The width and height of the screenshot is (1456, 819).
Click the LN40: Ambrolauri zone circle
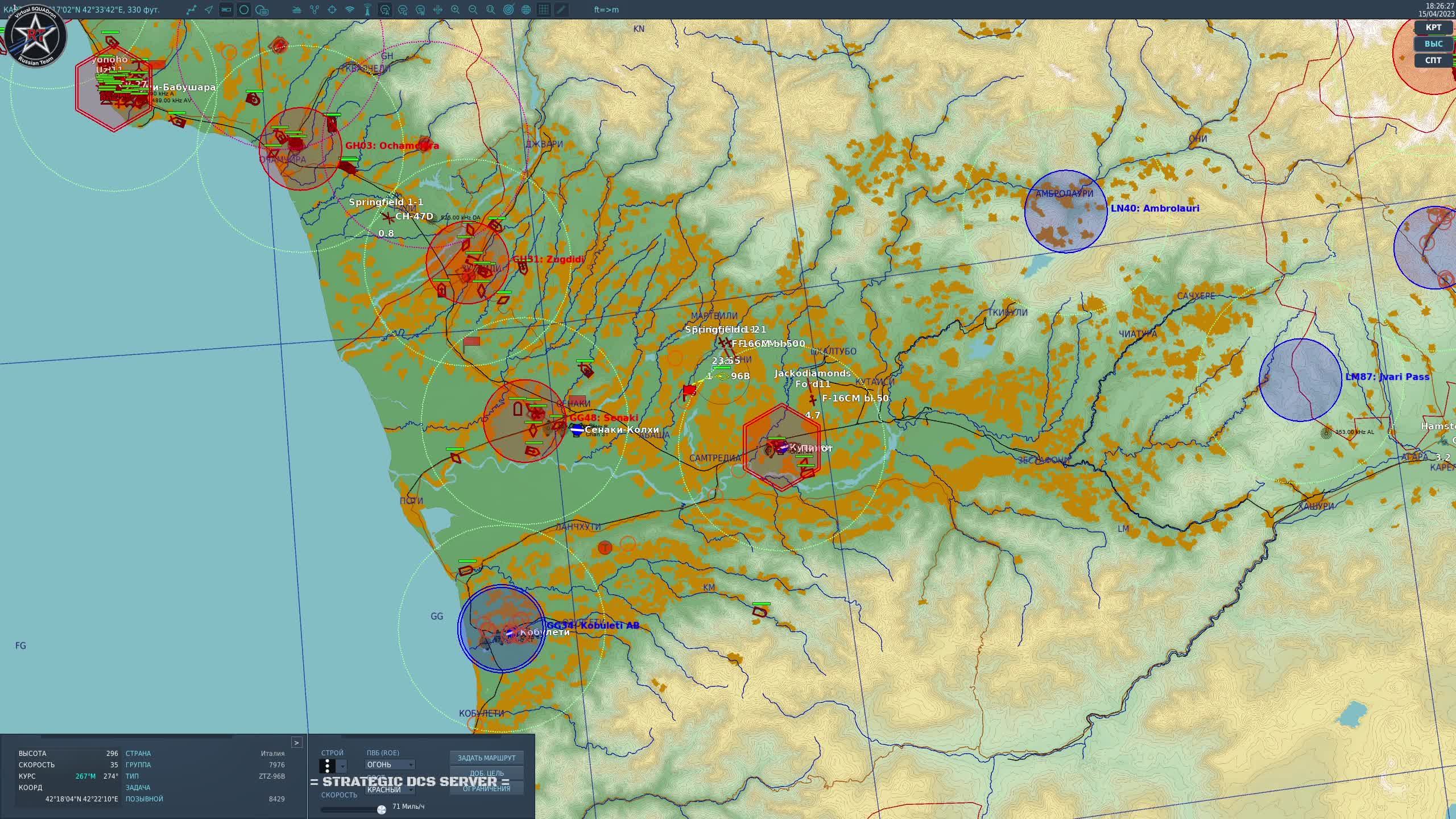click(x=1065, y=212)
